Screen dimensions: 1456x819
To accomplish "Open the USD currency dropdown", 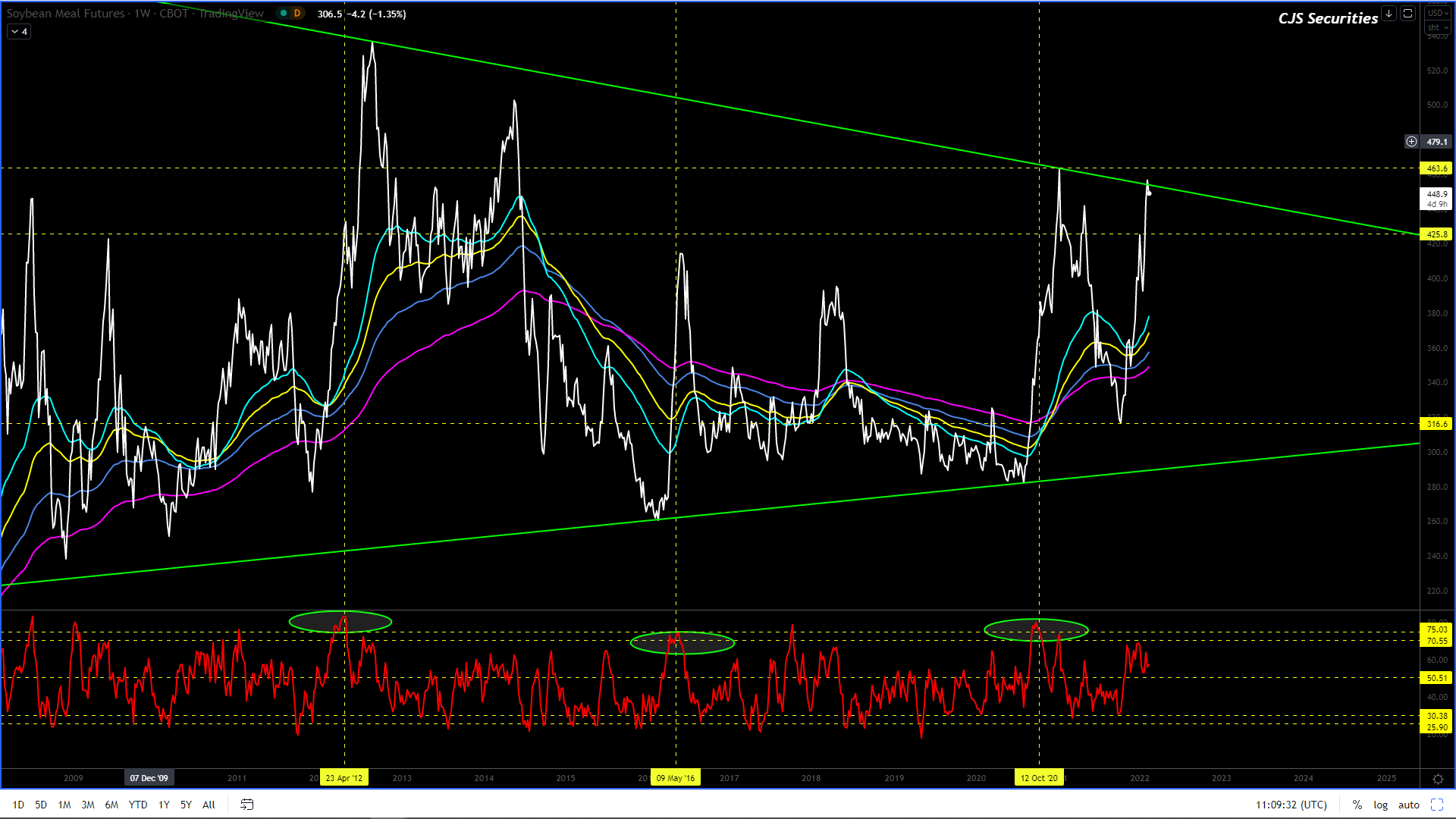I will 1437,14.
